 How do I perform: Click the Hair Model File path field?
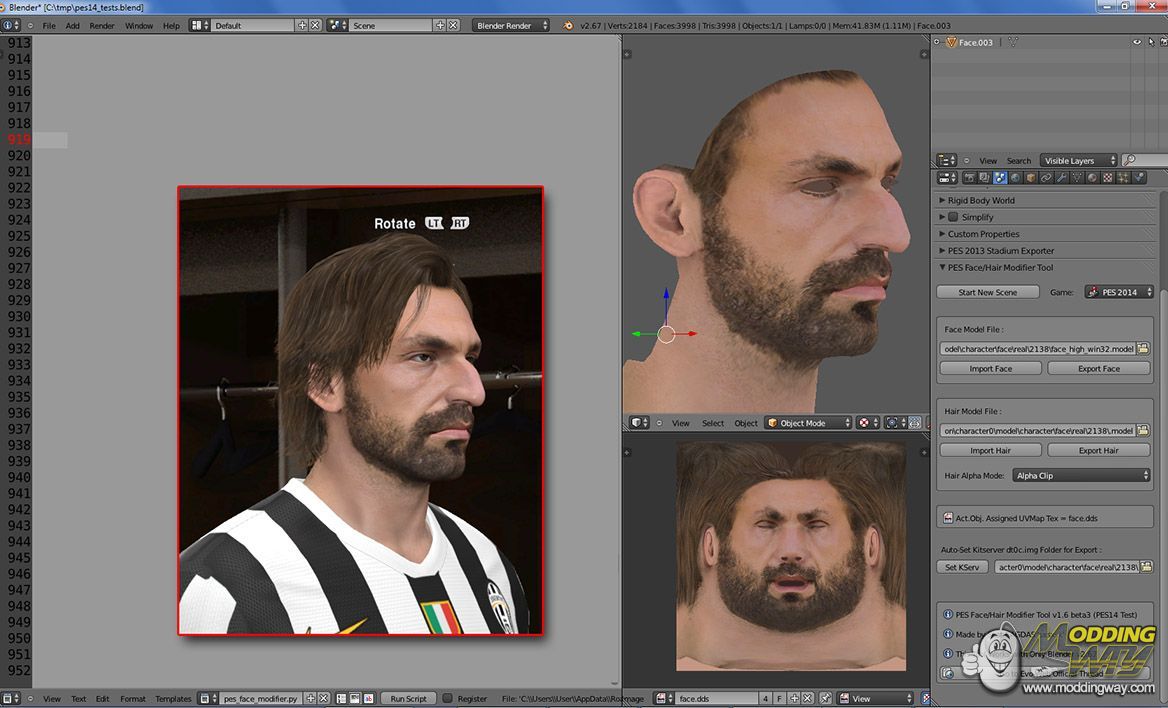[x=1037, y=431]
